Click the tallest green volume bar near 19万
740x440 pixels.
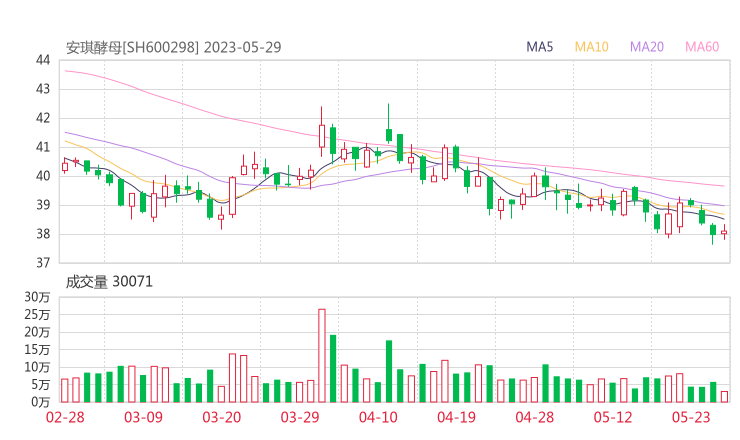(x=333, y=369)
